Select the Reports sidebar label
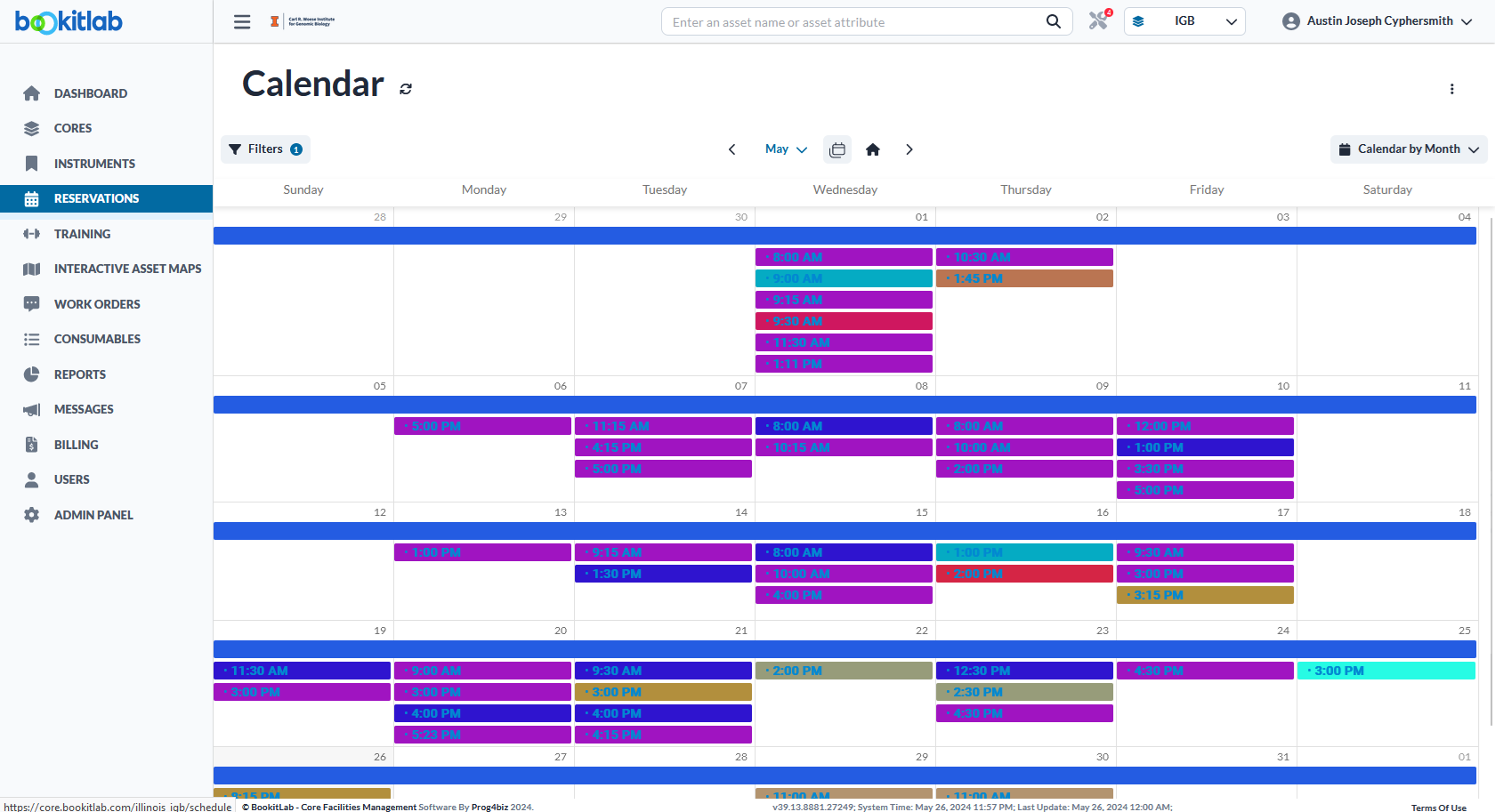 80,374
